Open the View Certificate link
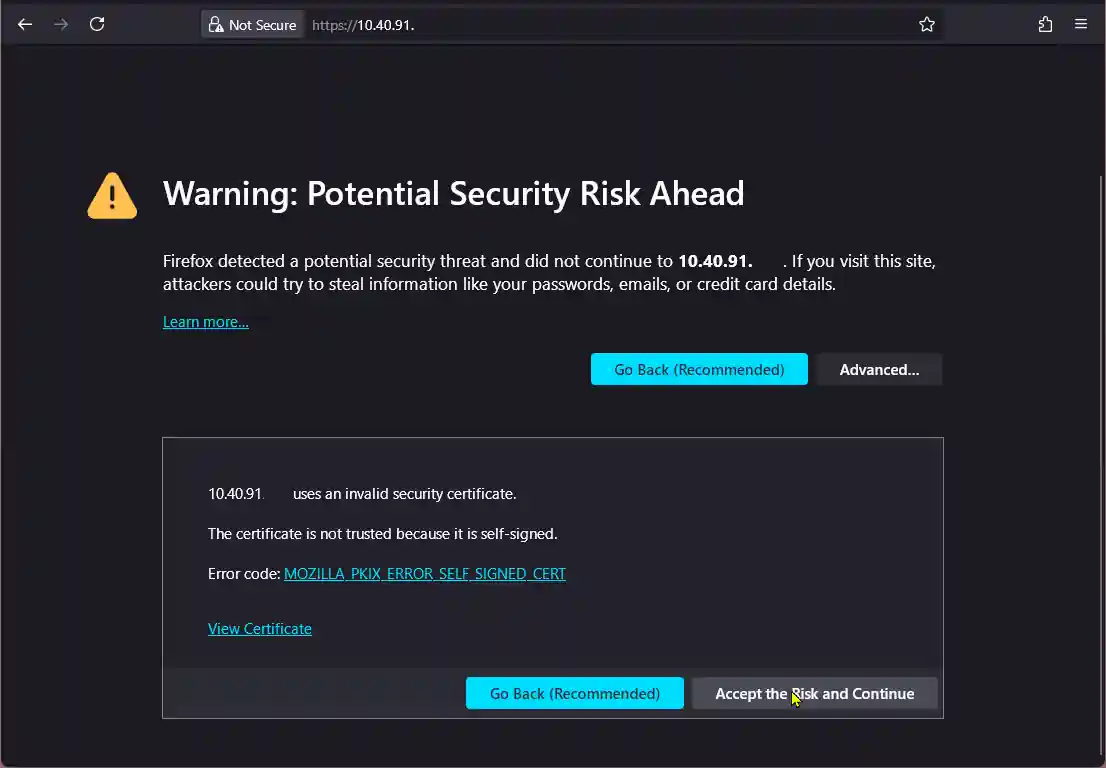 (x=260, y=628)
